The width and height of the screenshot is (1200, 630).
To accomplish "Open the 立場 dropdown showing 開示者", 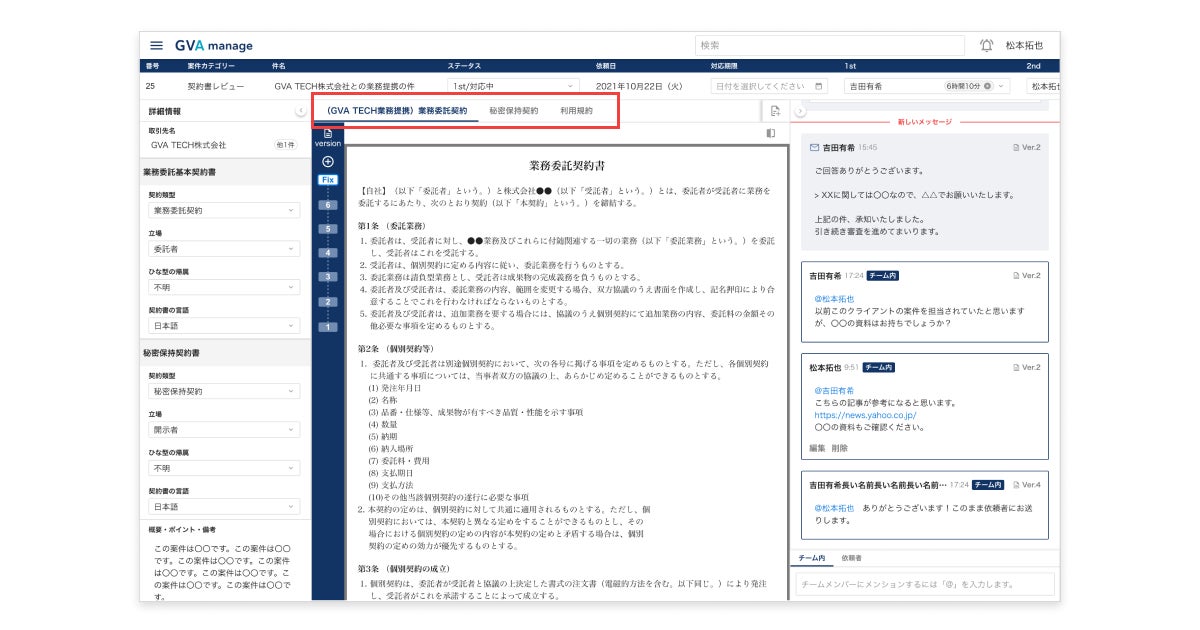I will click(224, 429).
